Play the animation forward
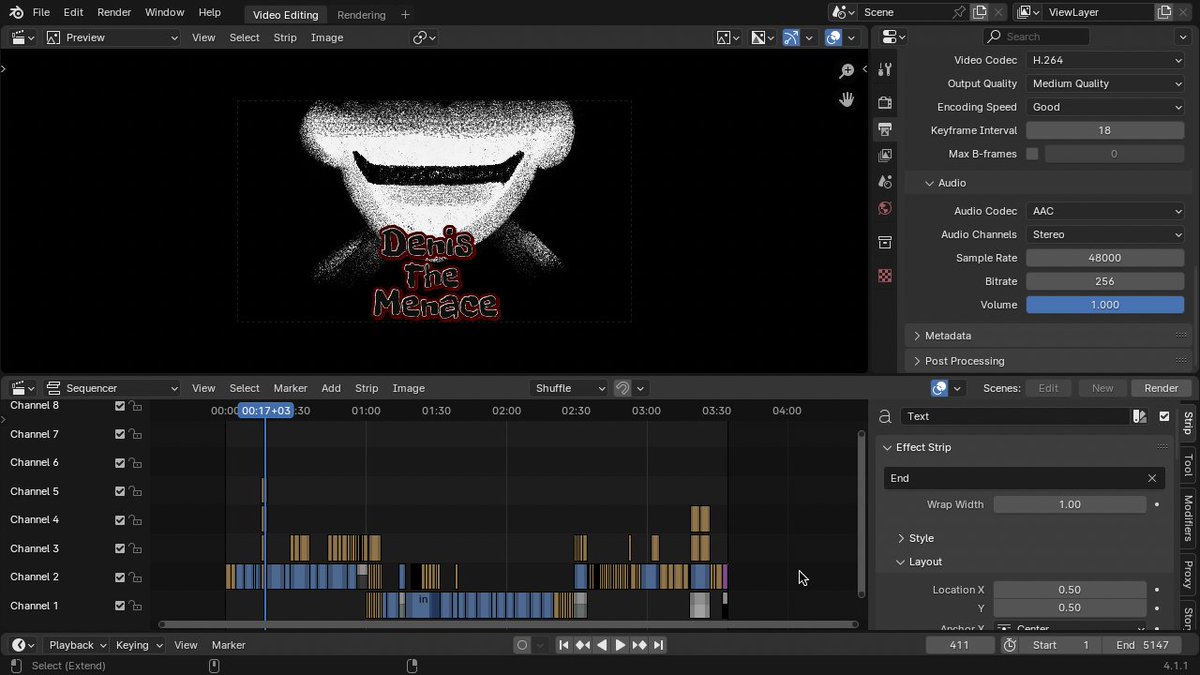Viewport: 1200px width, 675px height. coord(620,645)
